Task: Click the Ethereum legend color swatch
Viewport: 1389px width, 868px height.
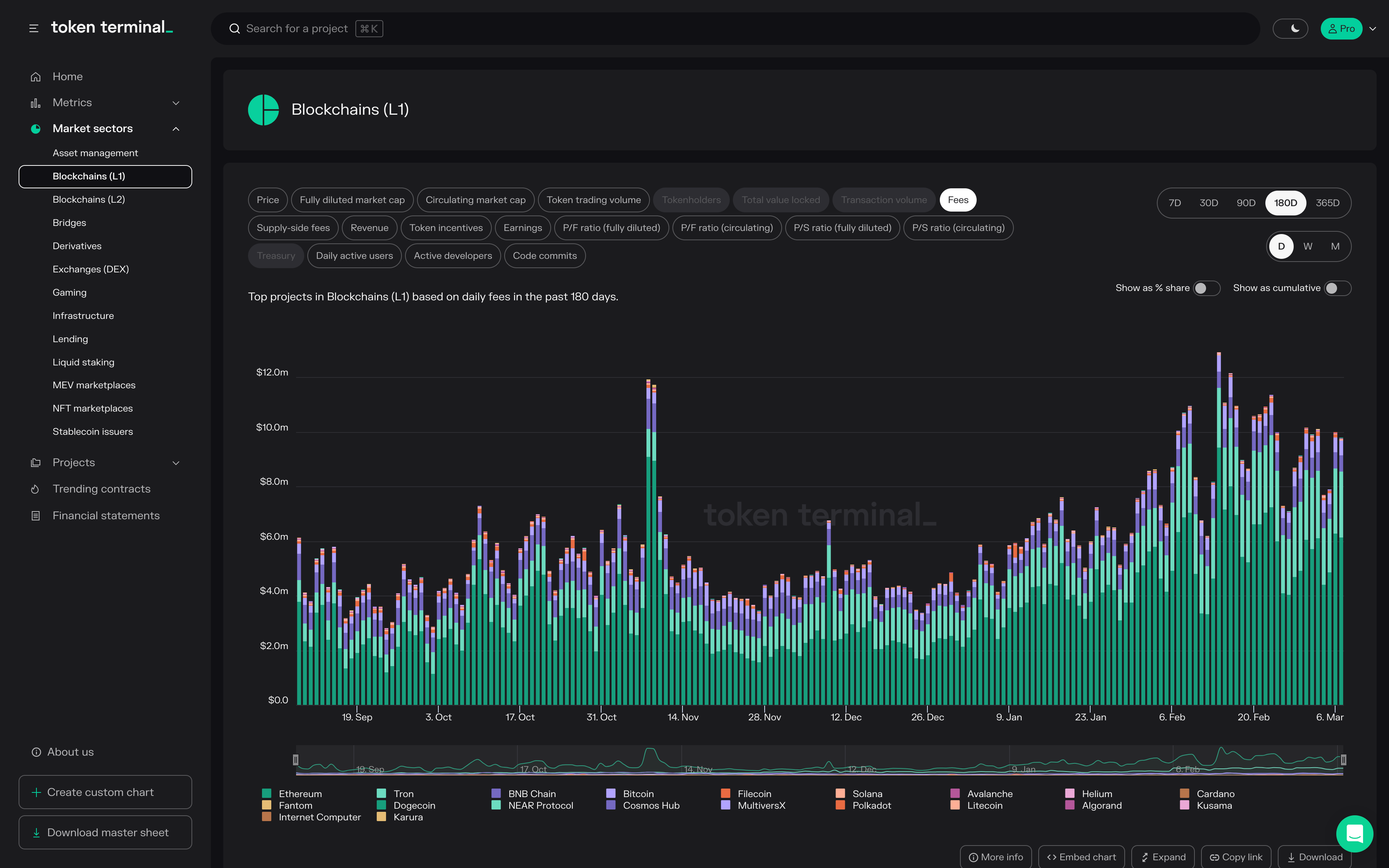Action: coord(266,793)
